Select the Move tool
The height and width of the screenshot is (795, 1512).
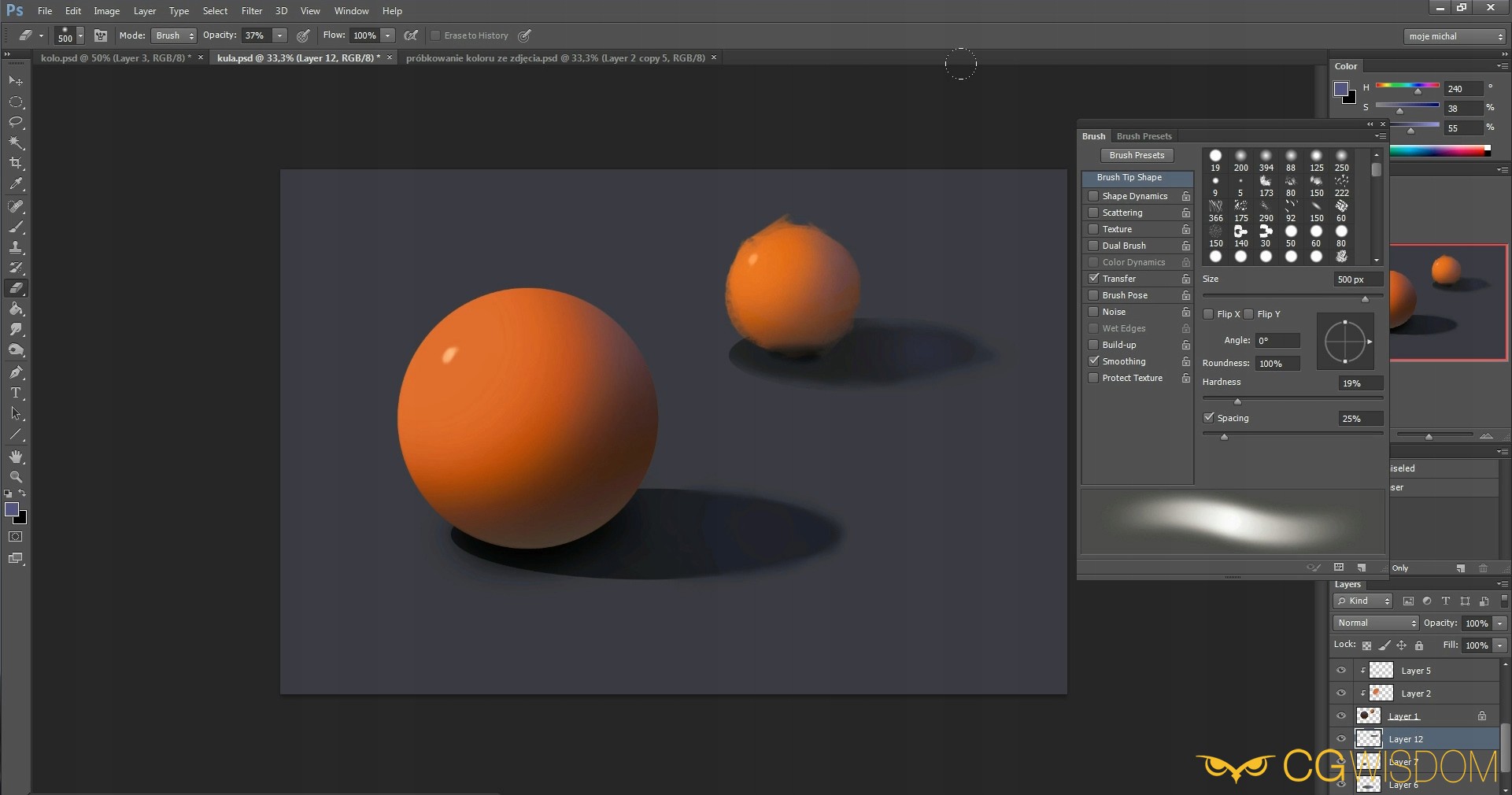(16, 81)
